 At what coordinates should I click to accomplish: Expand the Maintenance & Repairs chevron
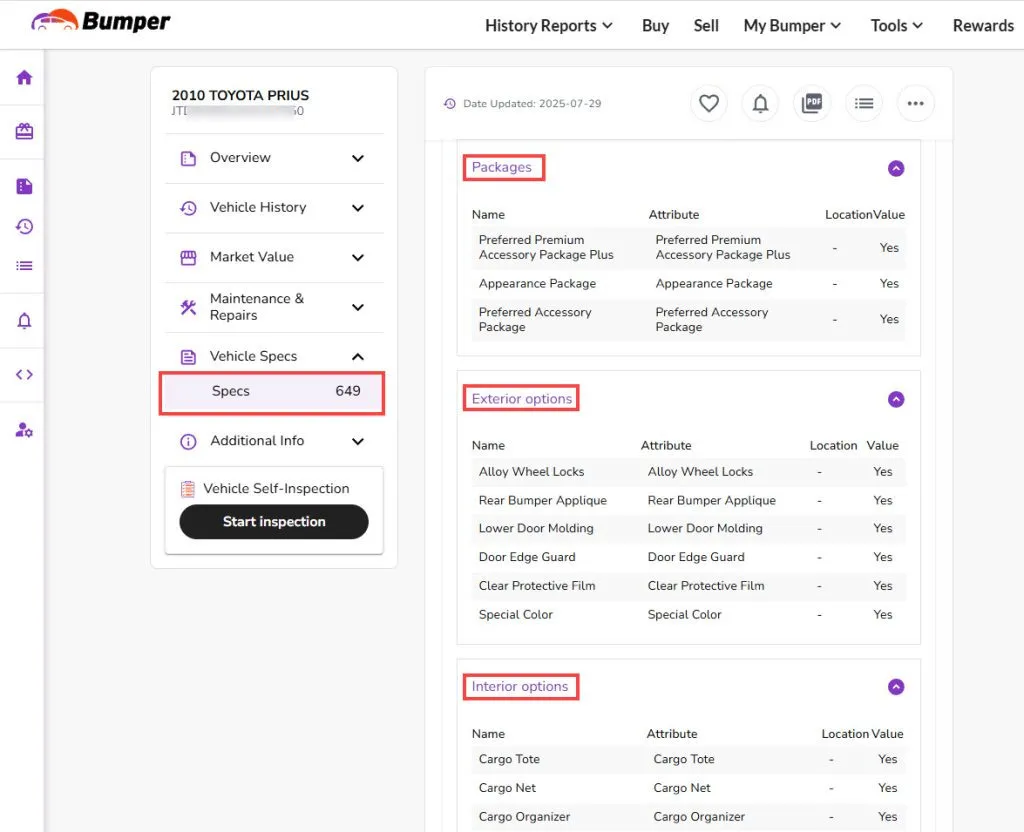tap(358, 307)
